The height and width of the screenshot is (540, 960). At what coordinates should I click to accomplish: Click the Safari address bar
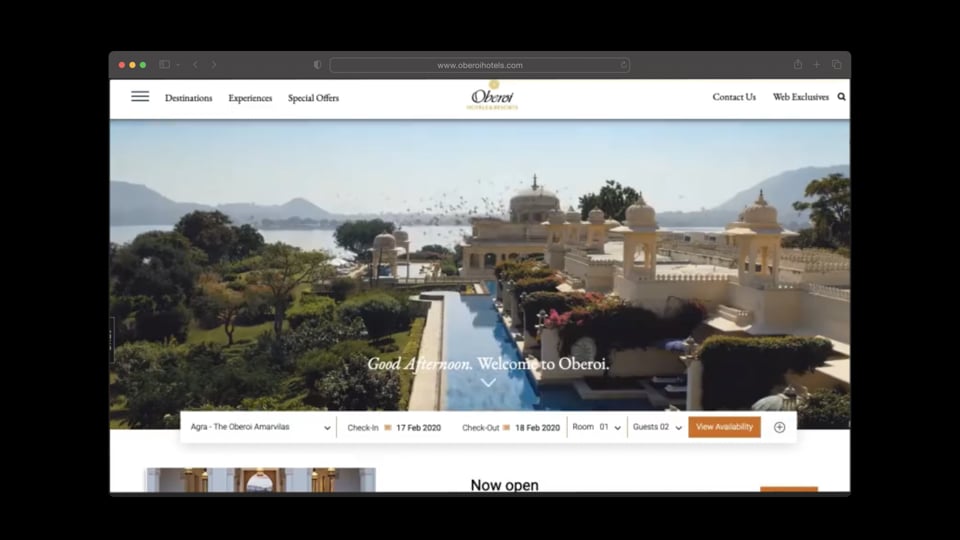(x=479, y=65)
